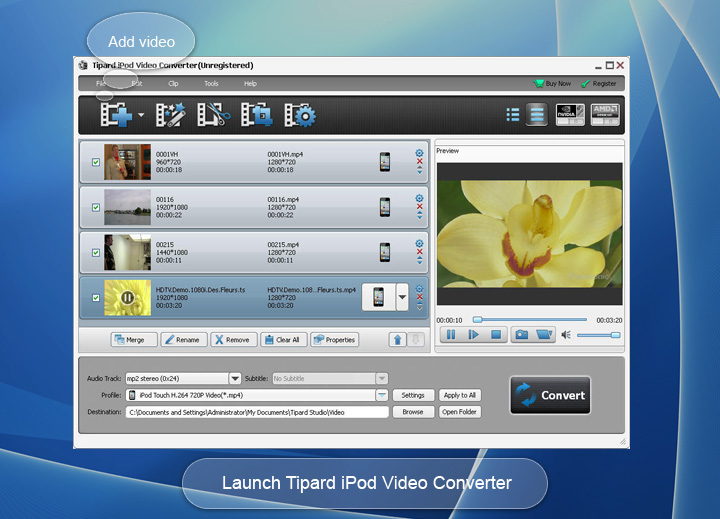
Task: Click device profile icon for 00215.mp4
Action: pyautogui.click(x=385, y=252)
